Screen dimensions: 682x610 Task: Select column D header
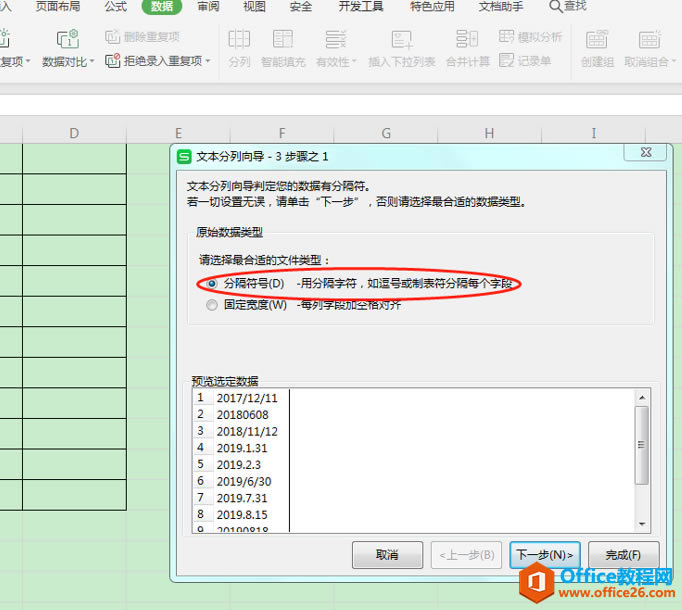click(74, 133)
